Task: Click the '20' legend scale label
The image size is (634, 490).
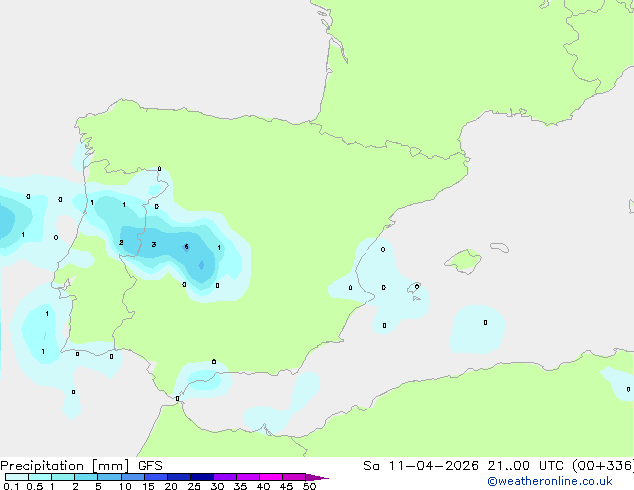Action: pos(171,486)
